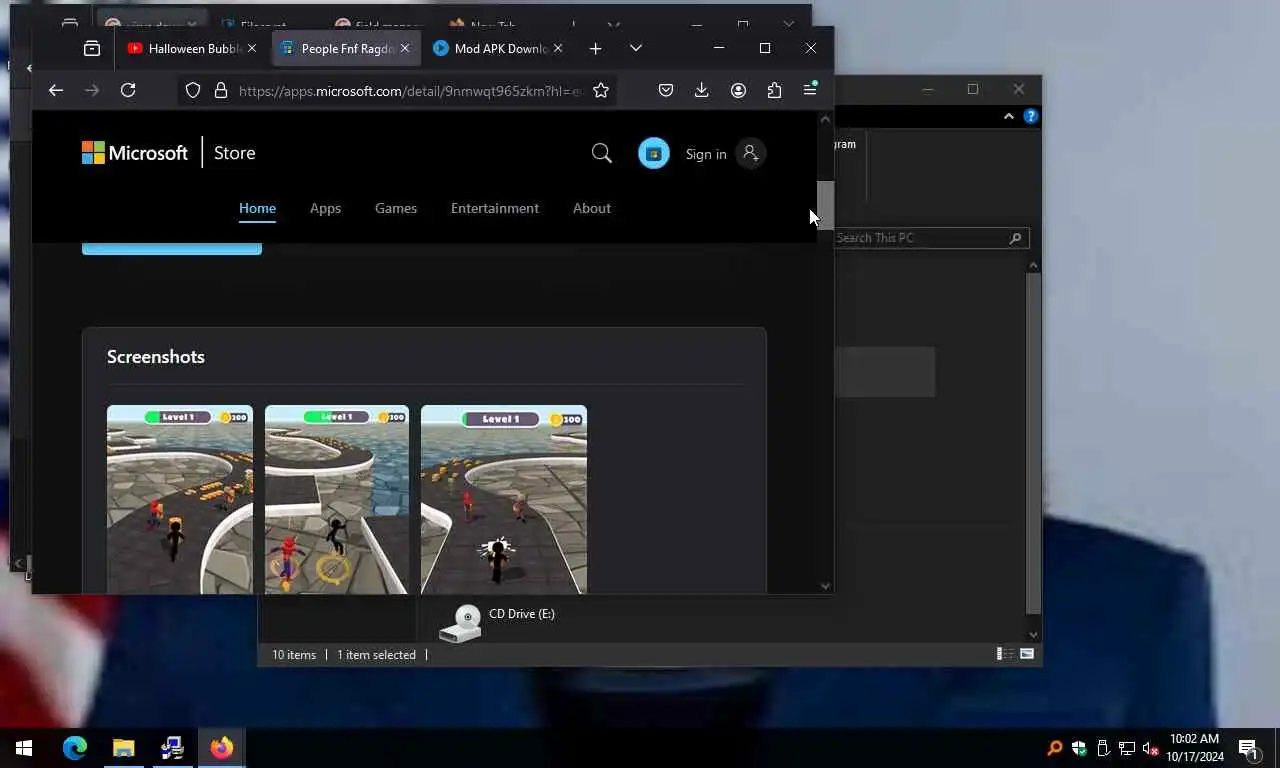Click the muted volume tray icon
The height and width of the screenshot is (768, 1280).
pyautogui.click(x=1151, y=748)
